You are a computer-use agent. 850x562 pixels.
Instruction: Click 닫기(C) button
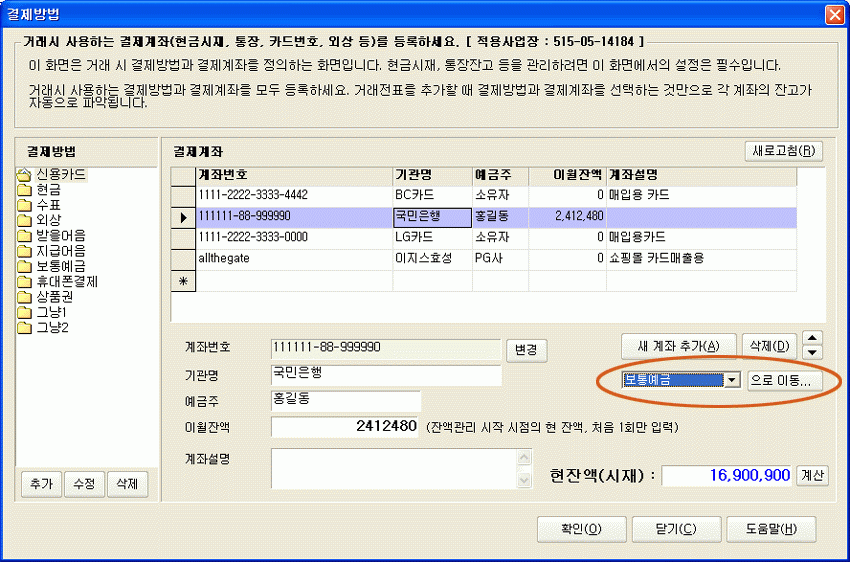(677, 529)
